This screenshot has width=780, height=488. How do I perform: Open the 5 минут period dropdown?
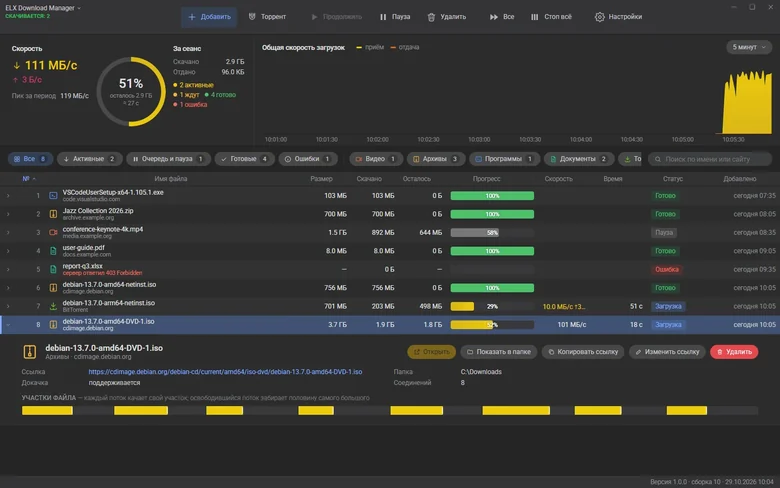(x=749, y=47)
